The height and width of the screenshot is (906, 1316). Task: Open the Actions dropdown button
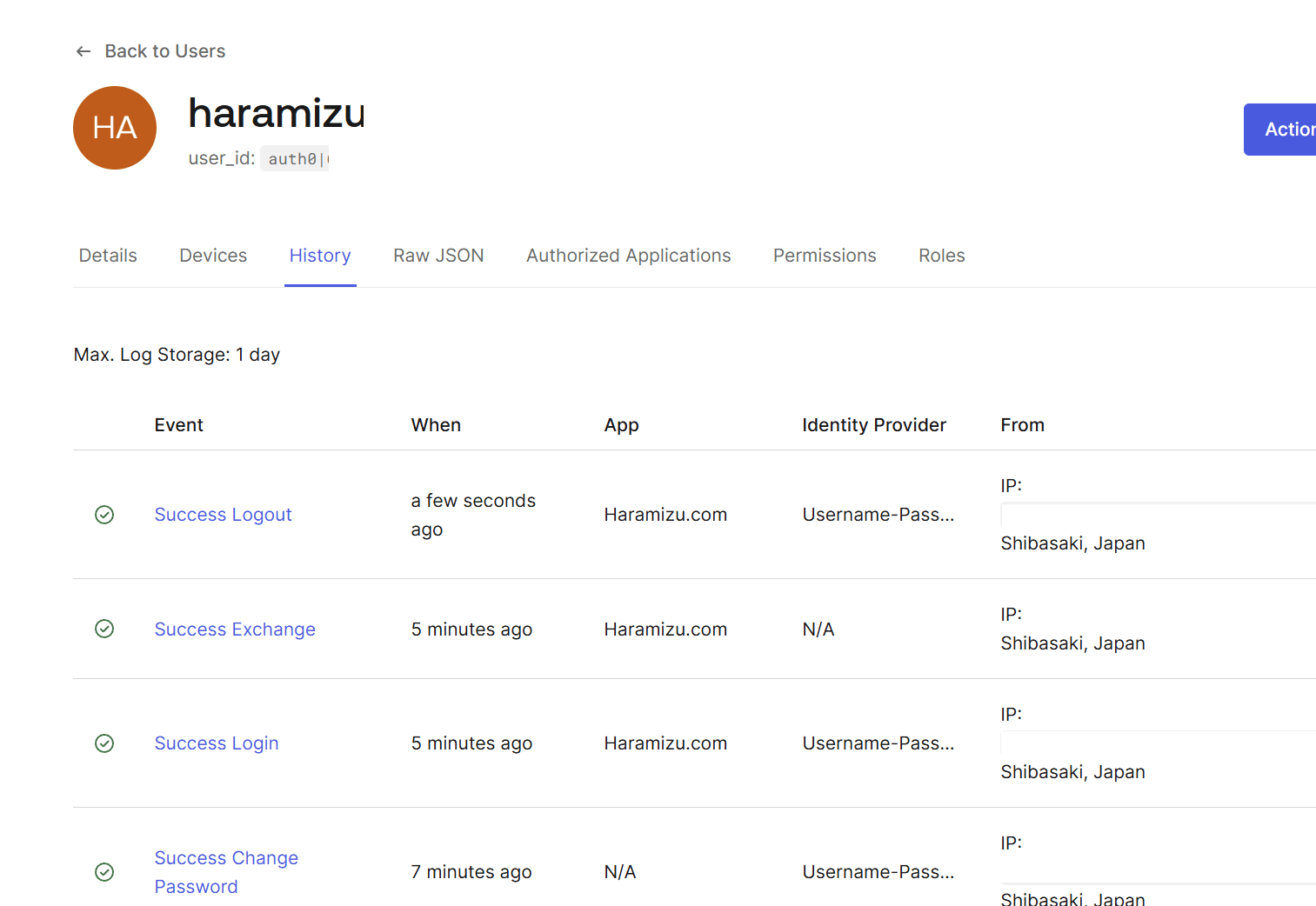tap(1283, 130)
